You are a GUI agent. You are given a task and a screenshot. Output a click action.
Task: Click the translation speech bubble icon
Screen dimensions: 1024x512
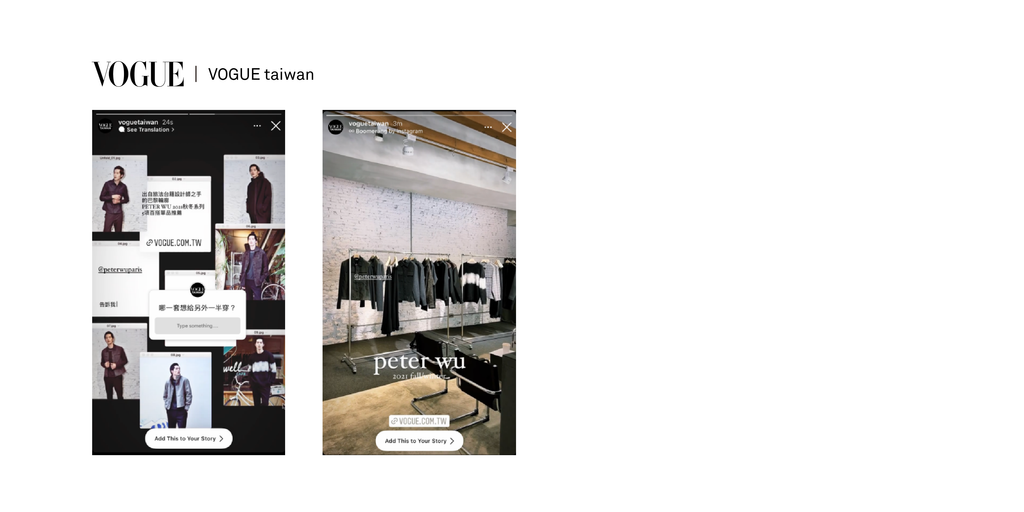pyautogui.click(x=121, y=130)
